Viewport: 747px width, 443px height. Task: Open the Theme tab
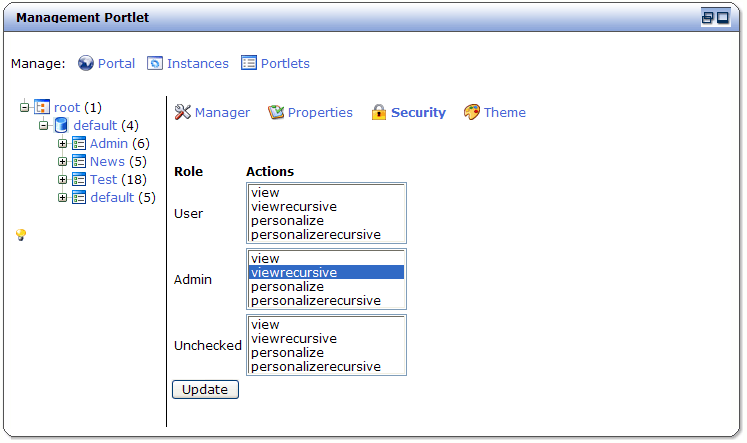(505, 112)
